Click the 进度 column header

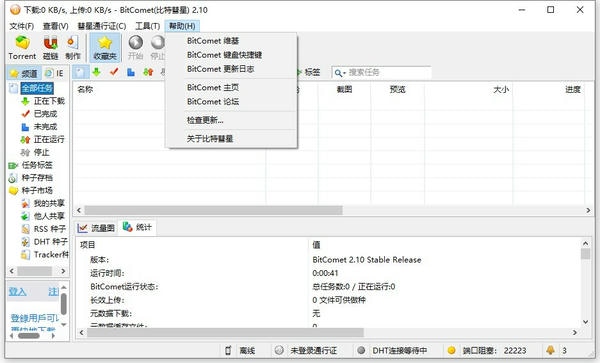tap(573, 89)
